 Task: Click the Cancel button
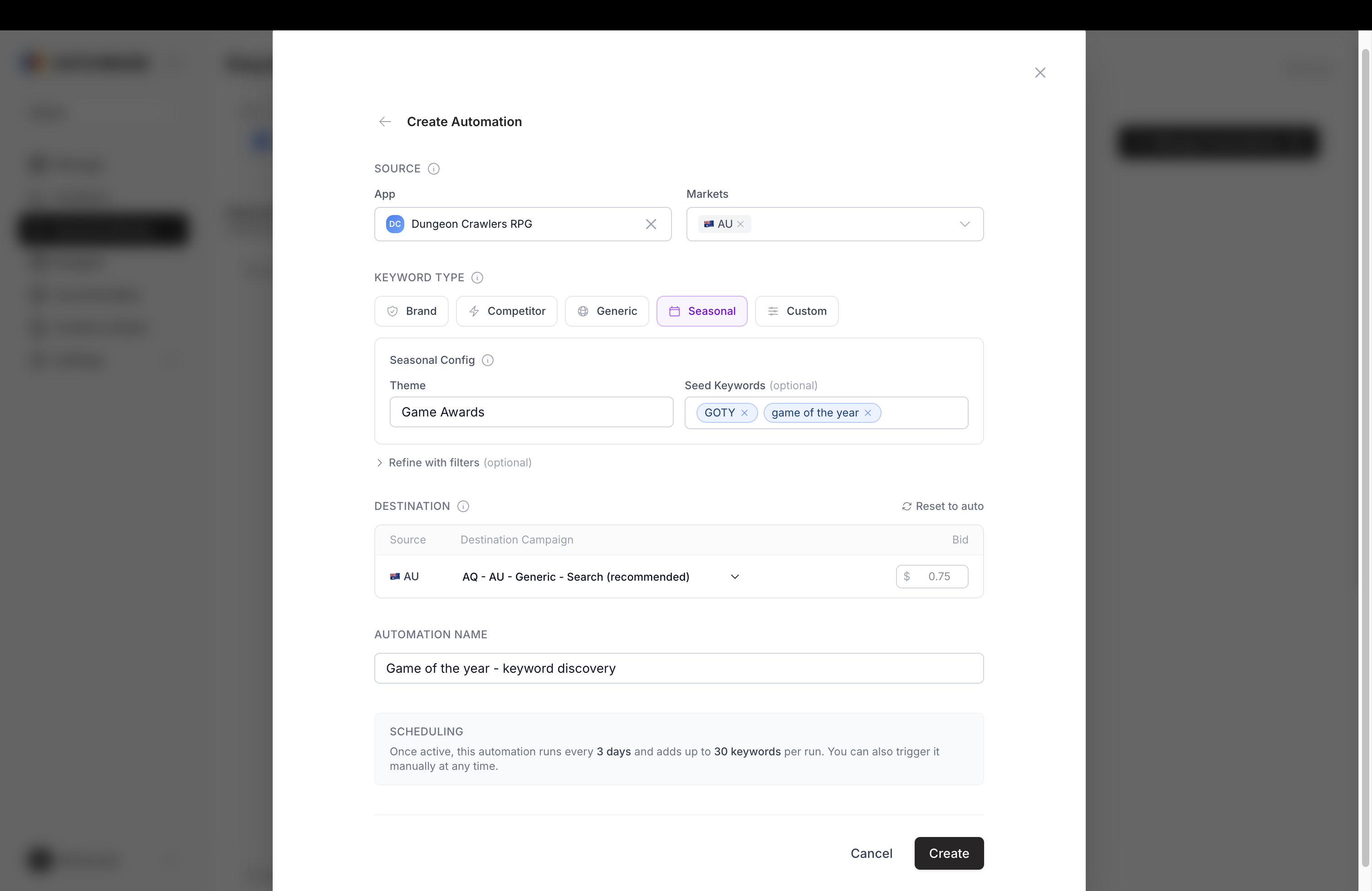pos(871,853)
